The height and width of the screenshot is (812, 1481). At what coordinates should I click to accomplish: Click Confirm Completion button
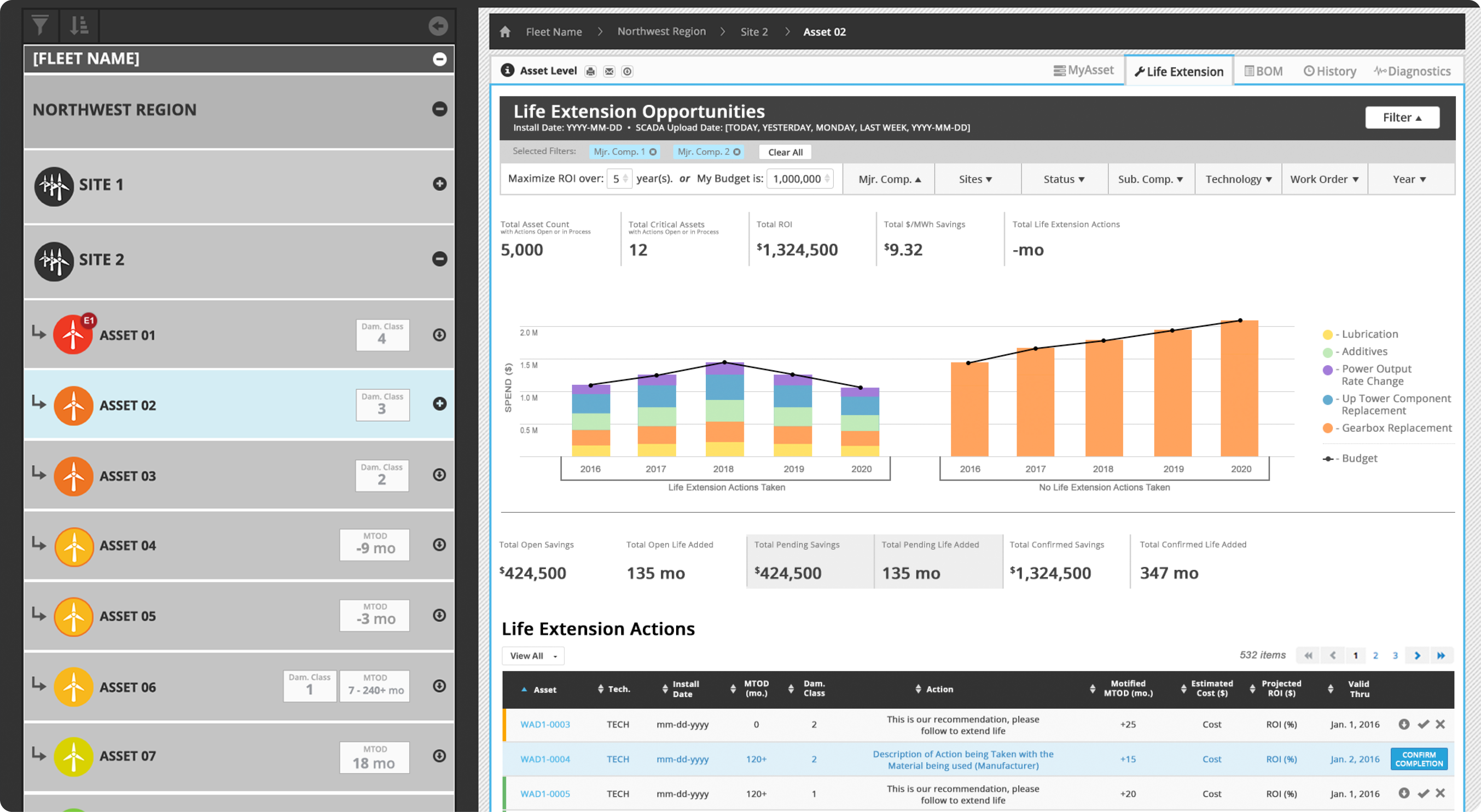(x=1419, y=758)
